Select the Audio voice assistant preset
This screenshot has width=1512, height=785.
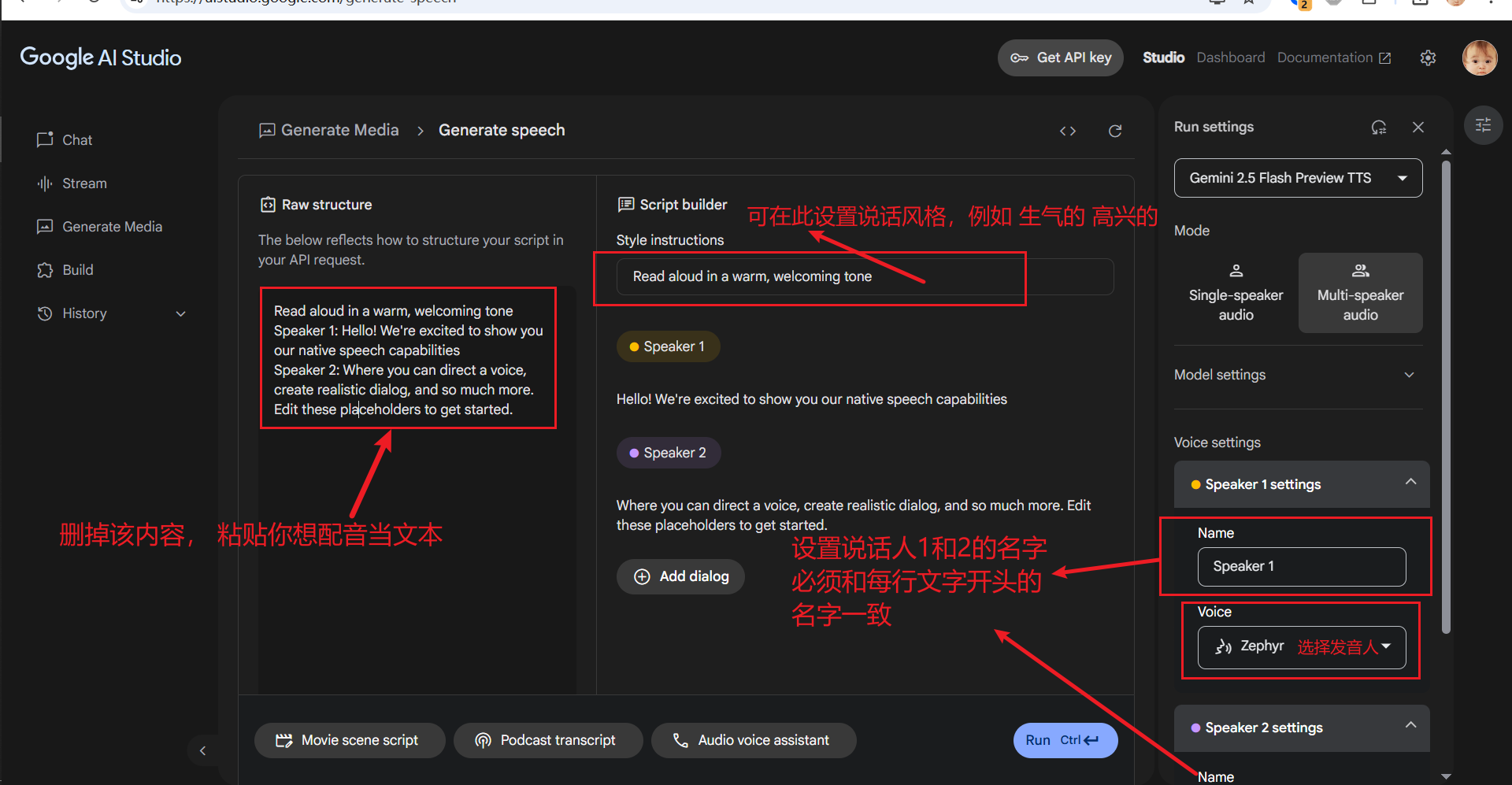click(754, 740)
